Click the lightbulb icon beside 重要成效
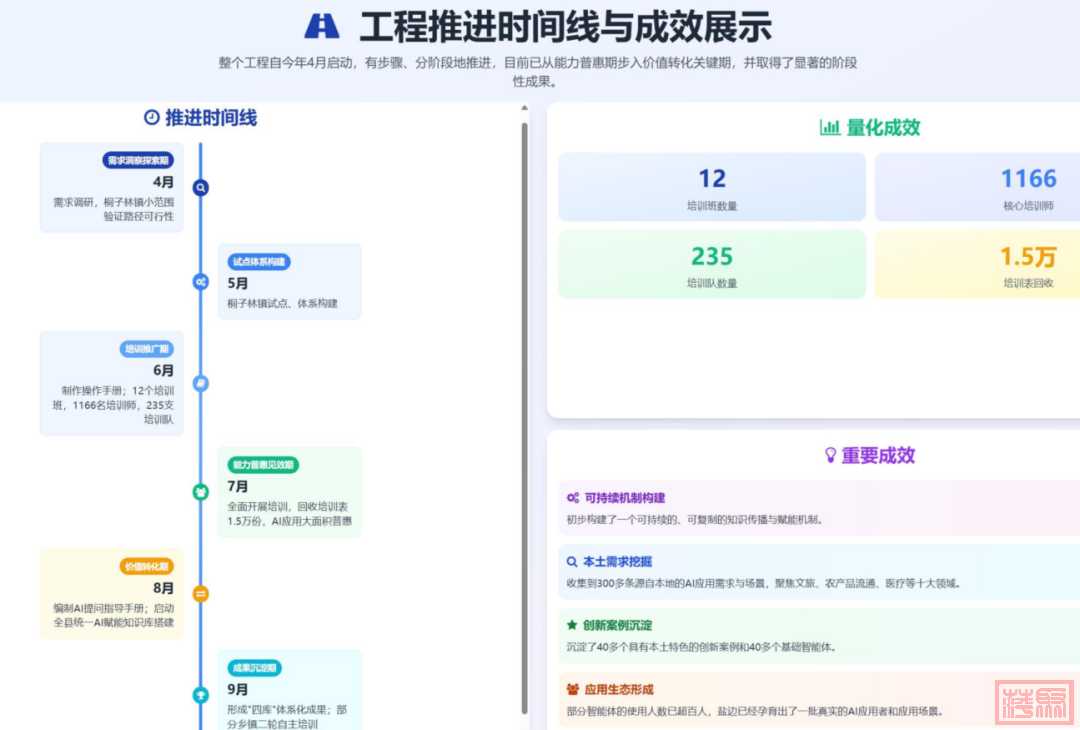 [x=829, y=455]
